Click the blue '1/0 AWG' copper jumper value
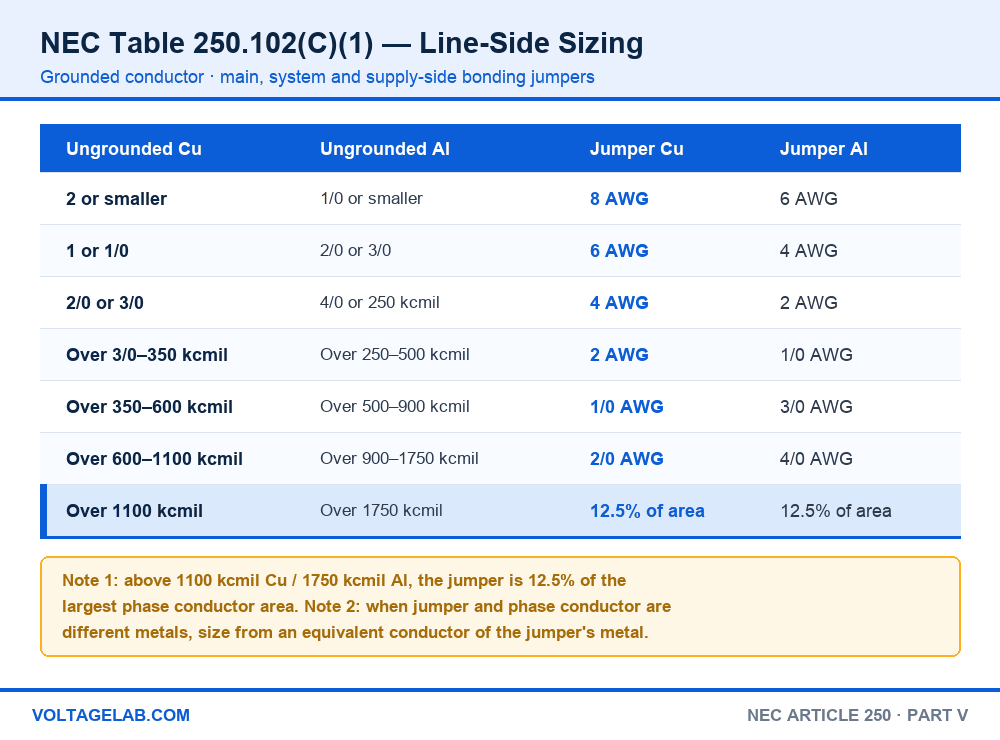This screenshot has width=1000, height=740. pos(627,407)
